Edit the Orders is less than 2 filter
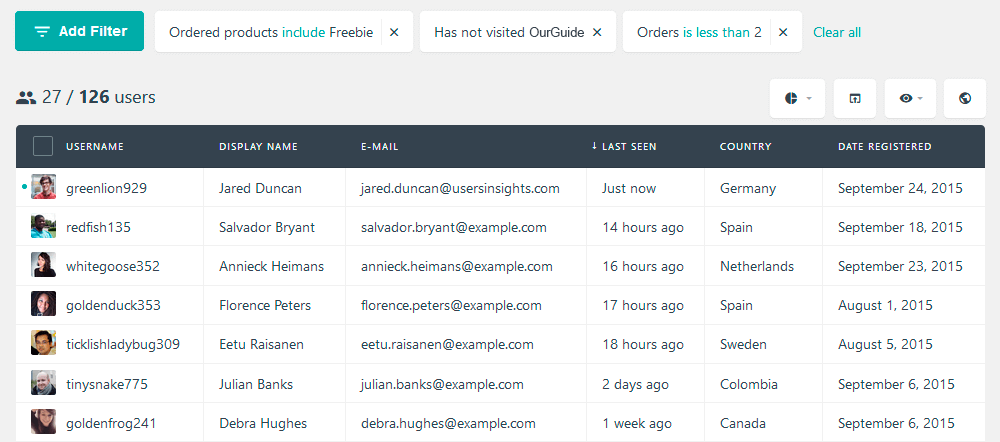The height and width of the screenshot is (442, 1000). coord(700,32)
